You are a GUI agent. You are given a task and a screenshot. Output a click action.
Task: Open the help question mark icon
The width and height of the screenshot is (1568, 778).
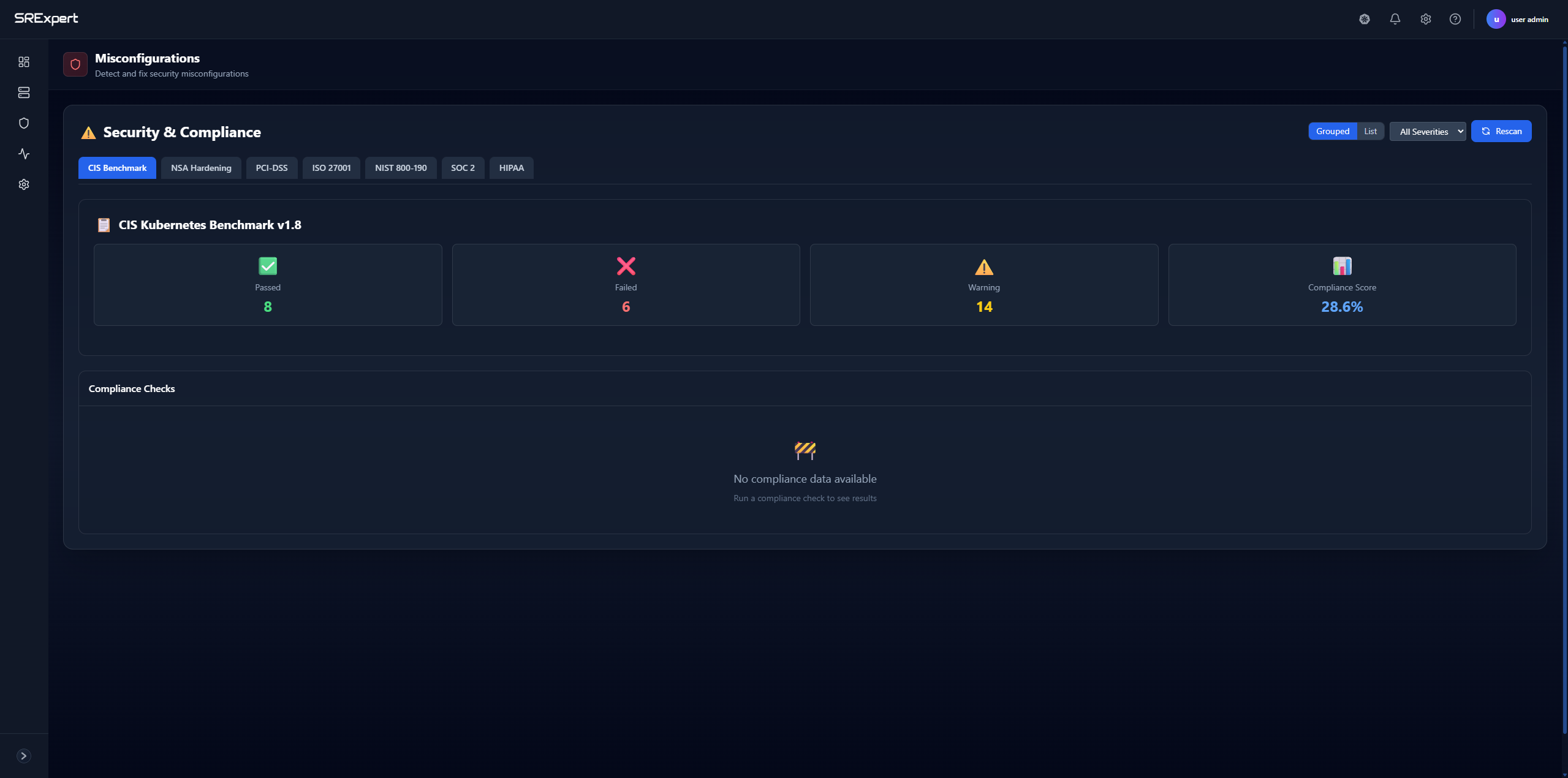coord(1455,18)
